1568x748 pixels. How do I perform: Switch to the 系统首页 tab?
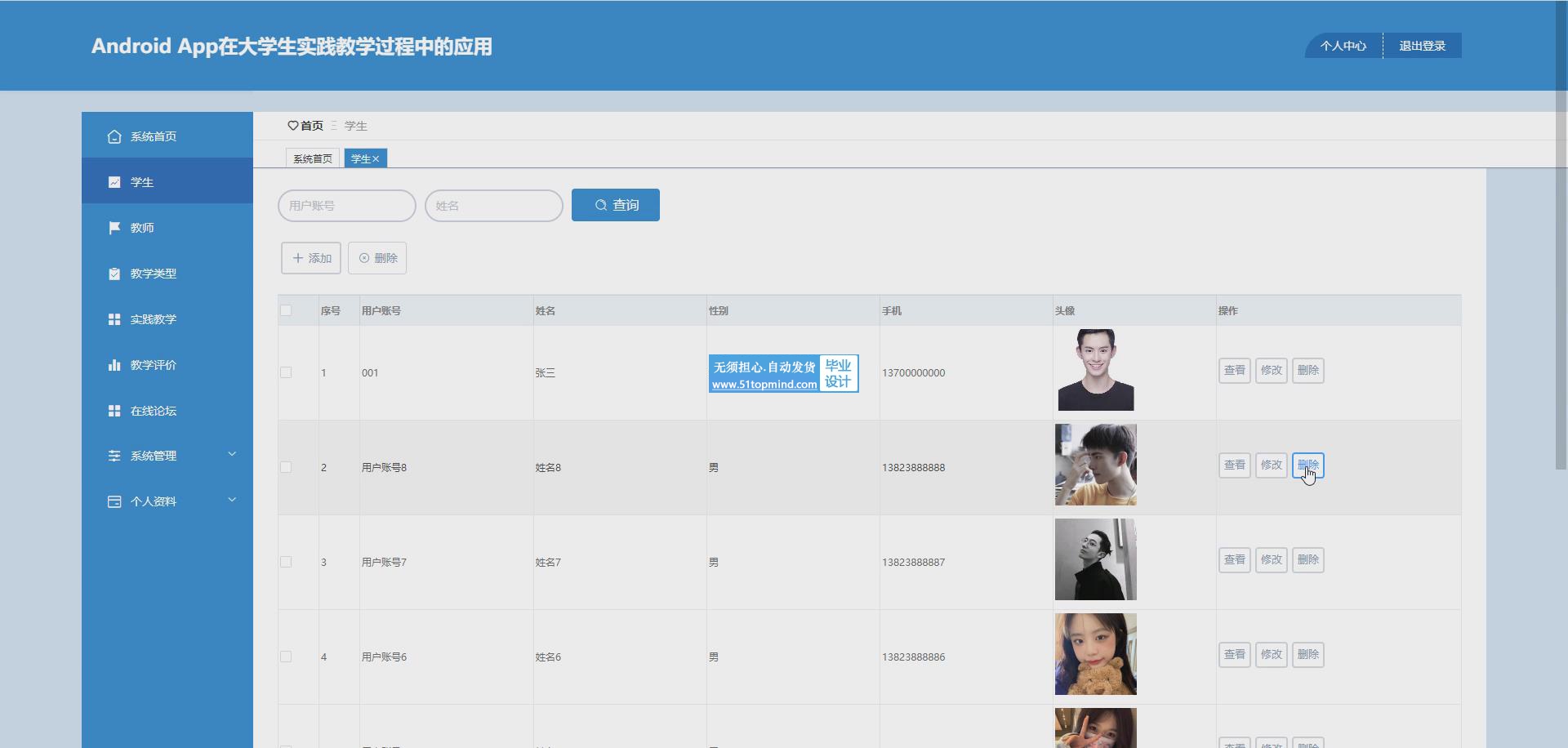(x=313, y=158)
